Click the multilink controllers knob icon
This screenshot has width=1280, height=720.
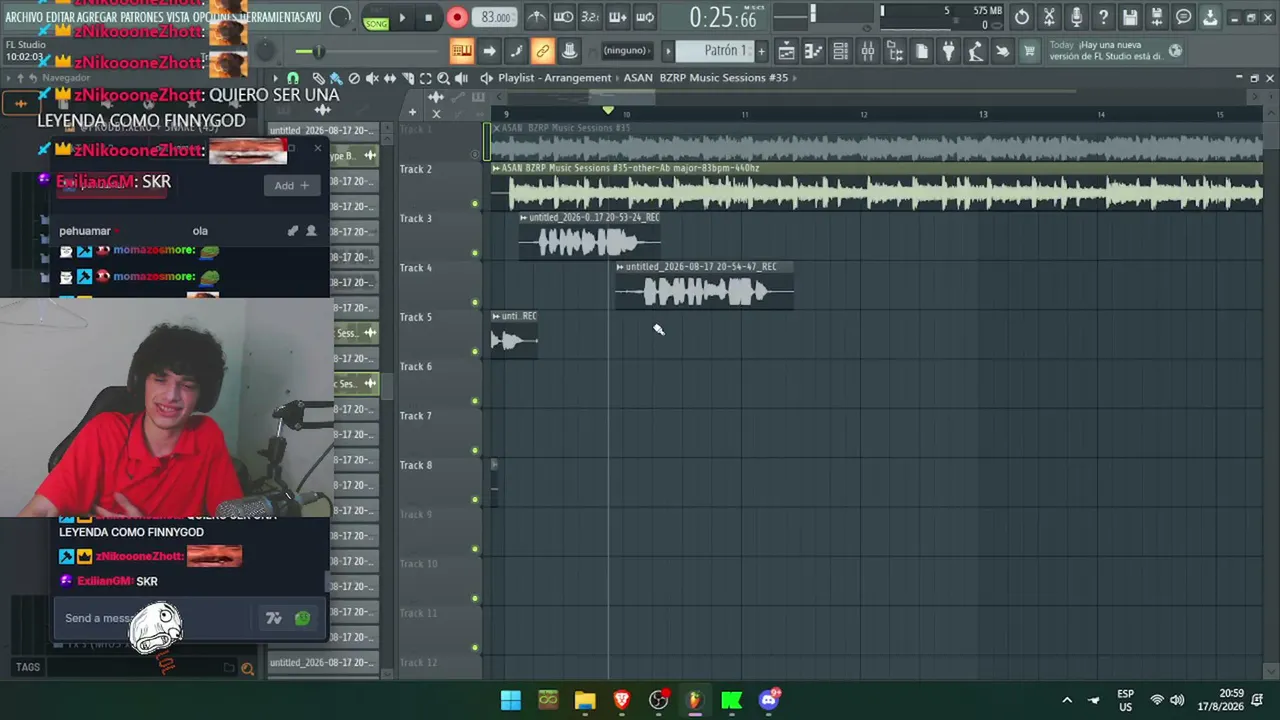point(570,51)
